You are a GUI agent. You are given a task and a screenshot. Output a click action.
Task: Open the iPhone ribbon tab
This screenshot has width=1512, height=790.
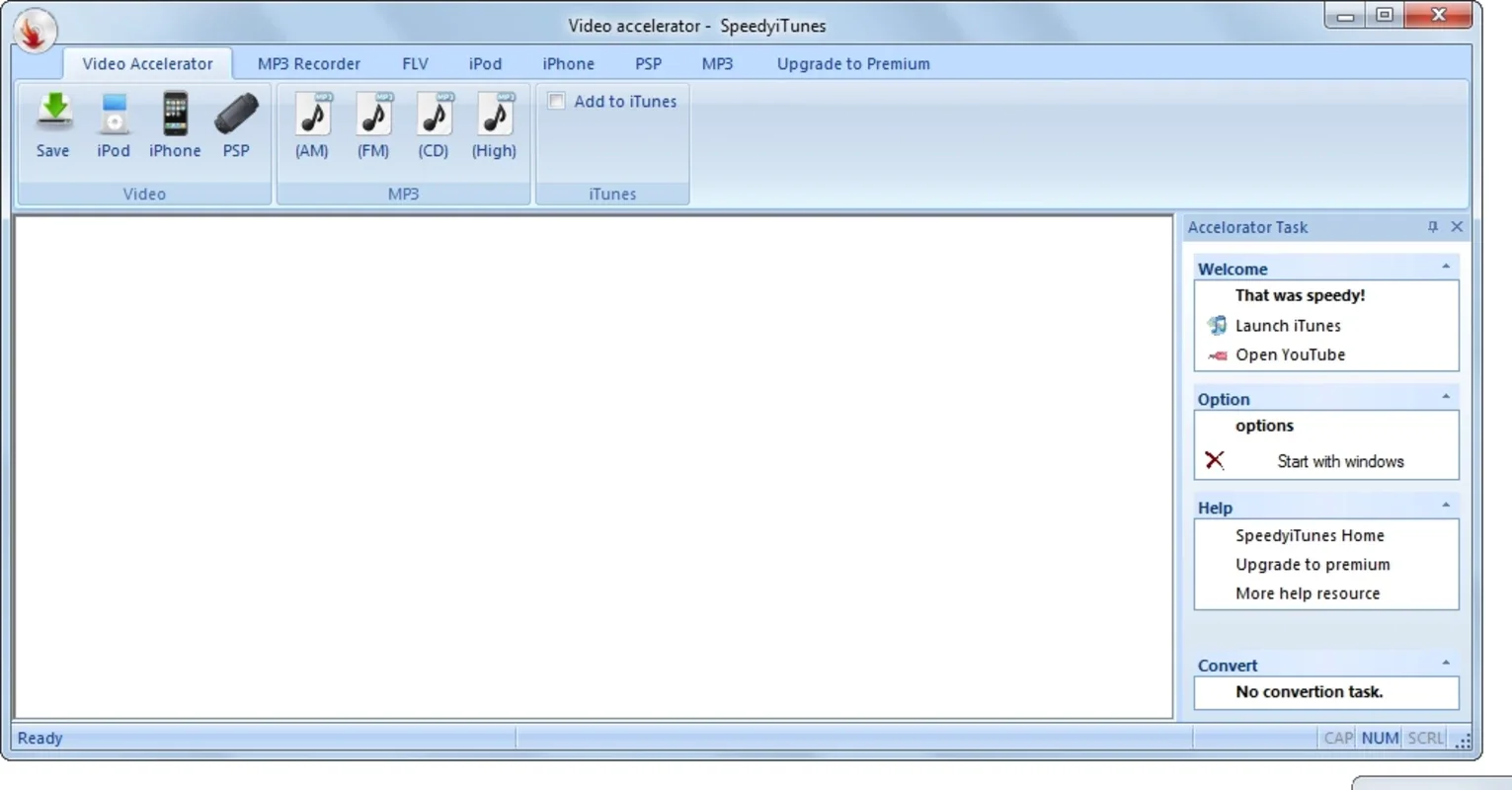[x=568, y=63]
